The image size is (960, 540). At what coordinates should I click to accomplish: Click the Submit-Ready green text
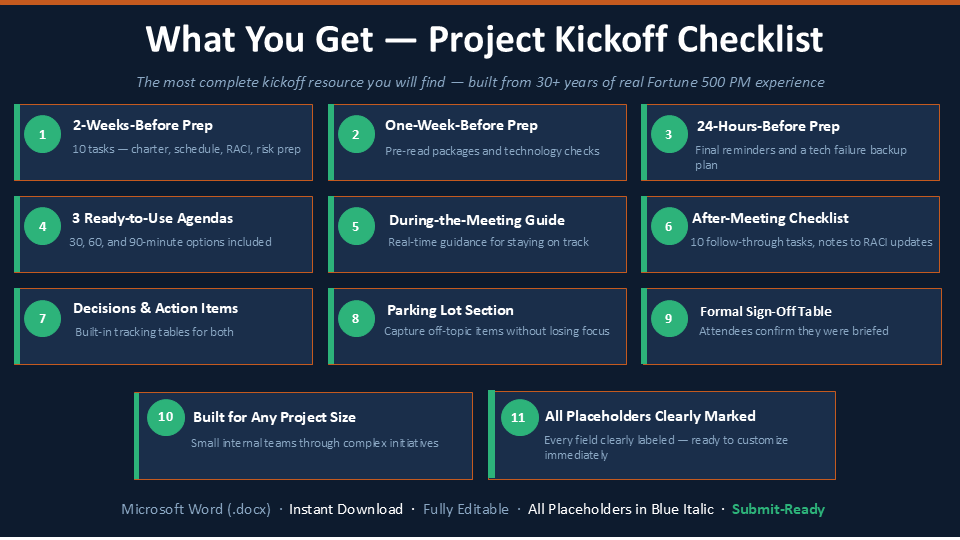(x=778, y=509)
